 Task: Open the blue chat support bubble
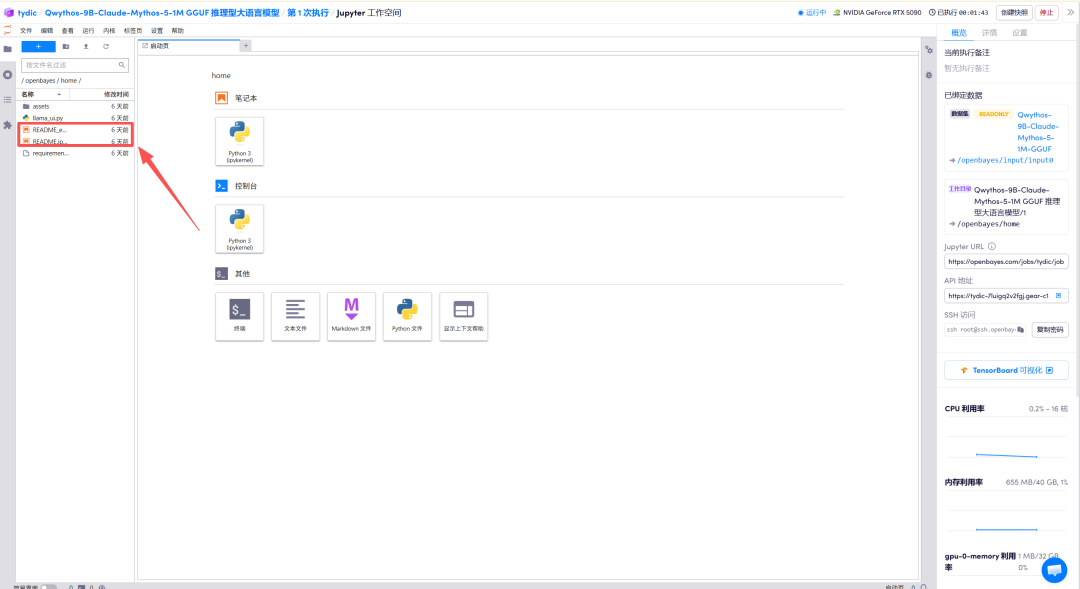tap(1055, 570)
